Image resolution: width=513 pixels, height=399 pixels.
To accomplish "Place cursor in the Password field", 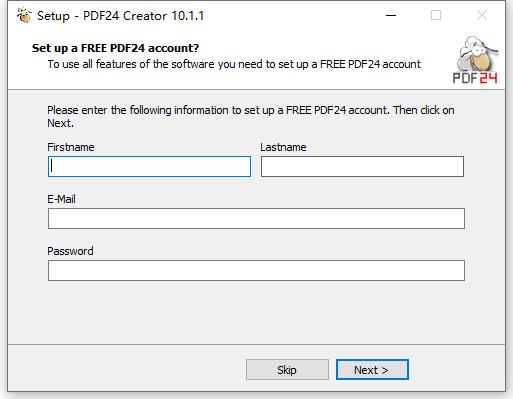I will click(x=256, y=270).
